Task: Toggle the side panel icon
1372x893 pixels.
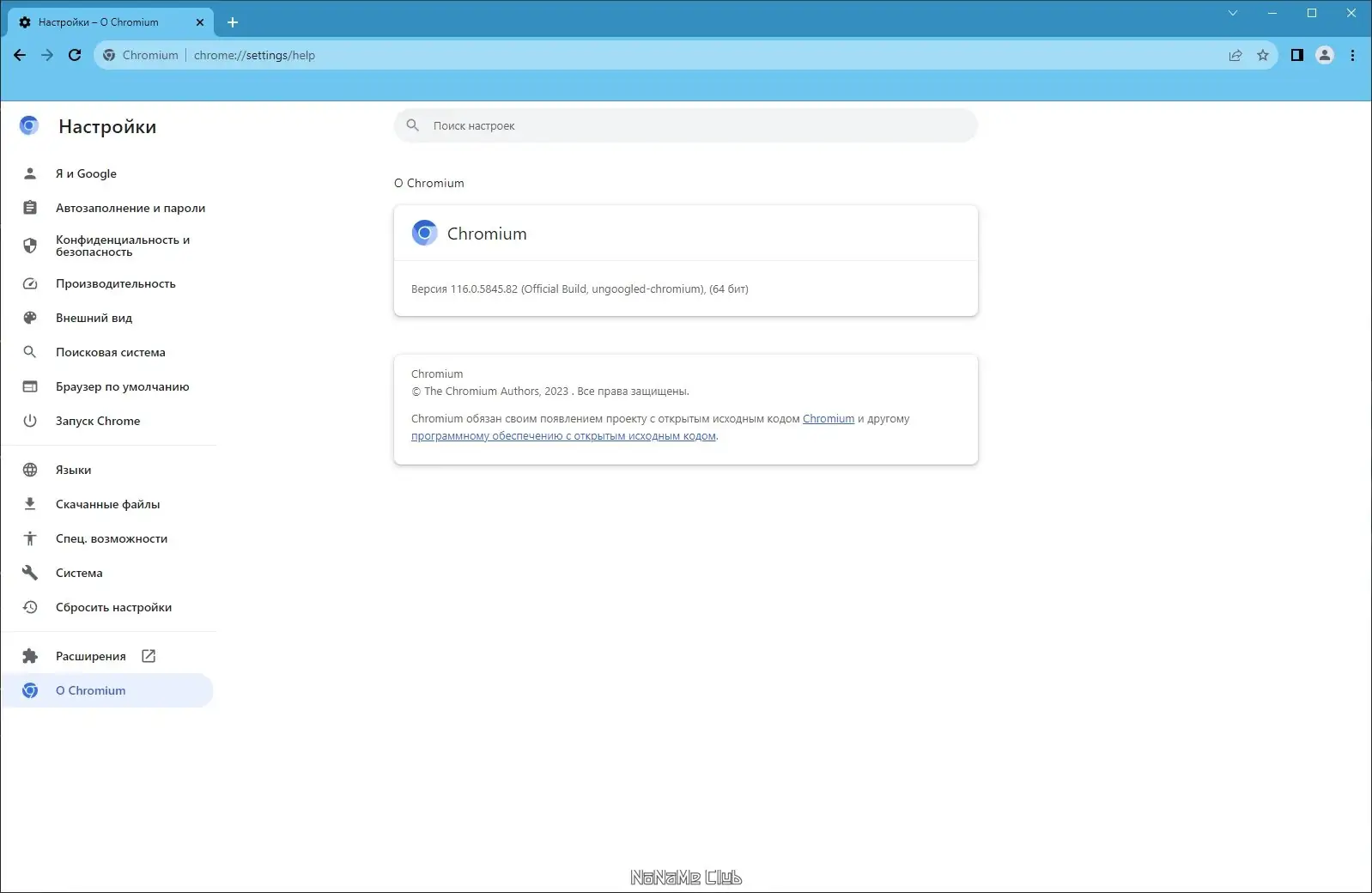Action: point(1297,55)
